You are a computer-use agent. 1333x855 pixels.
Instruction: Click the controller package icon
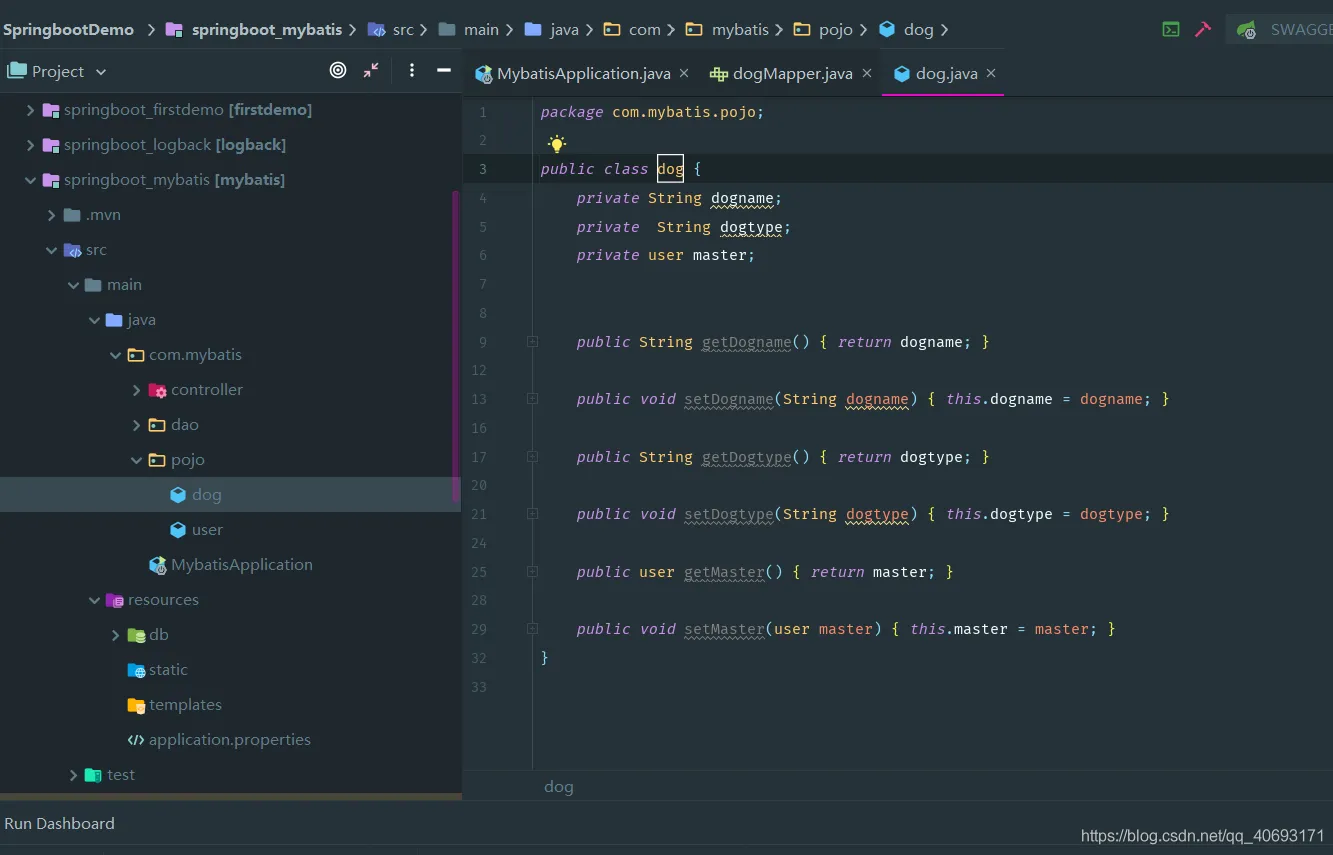pos(157,390)
